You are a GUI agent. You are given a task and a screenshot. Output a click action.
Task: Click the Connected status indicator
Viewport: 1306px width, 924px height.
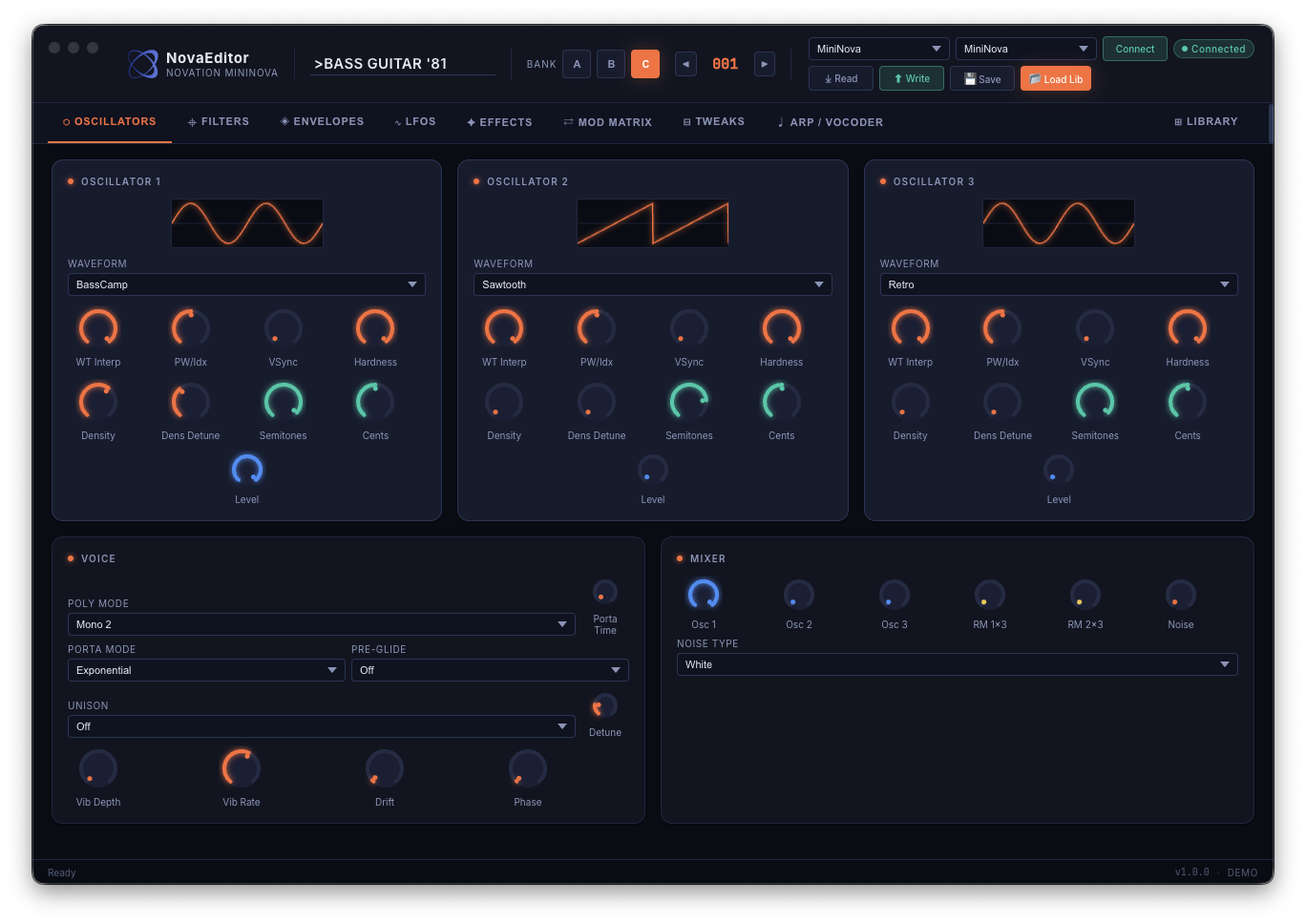coord(1213,49)
